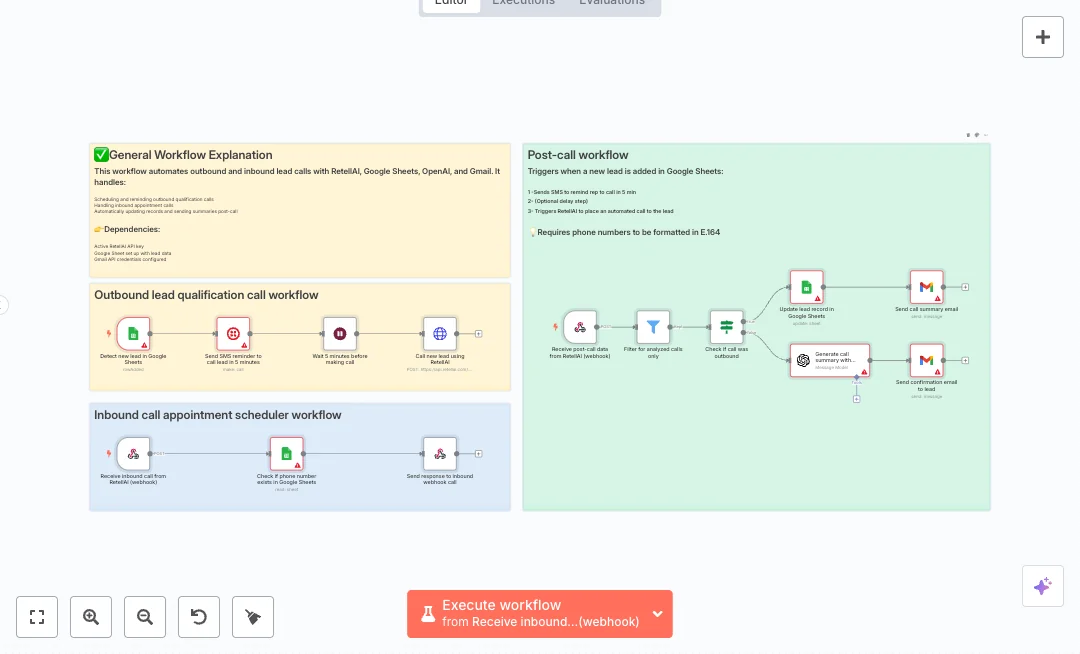
Task: Open the AI assistant sparkle button
Action: click(x=1042, y=586)
